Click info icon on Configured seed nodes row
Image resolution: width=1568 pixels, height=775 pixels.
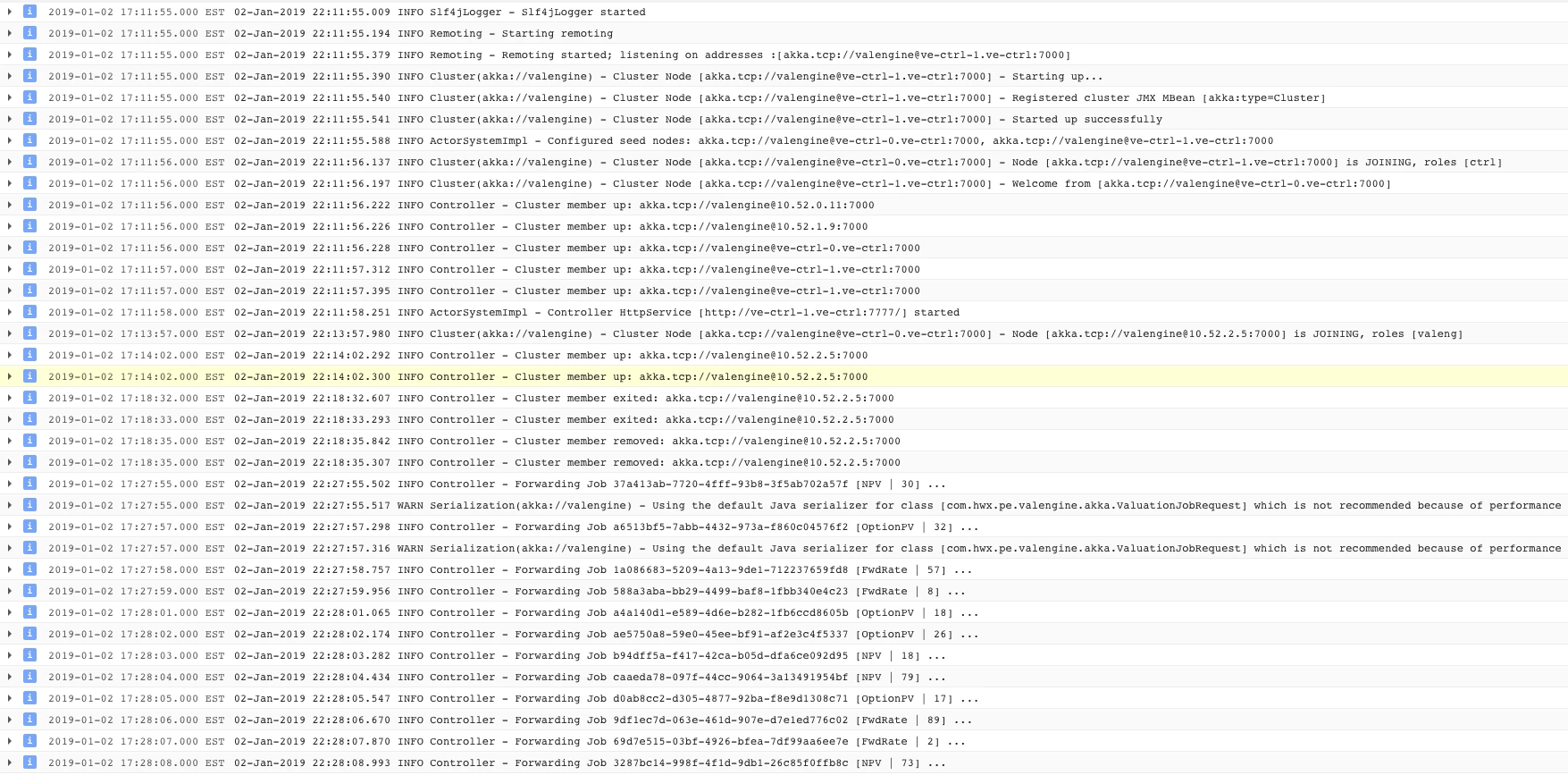pyautogui.click(x=29, y=140)
